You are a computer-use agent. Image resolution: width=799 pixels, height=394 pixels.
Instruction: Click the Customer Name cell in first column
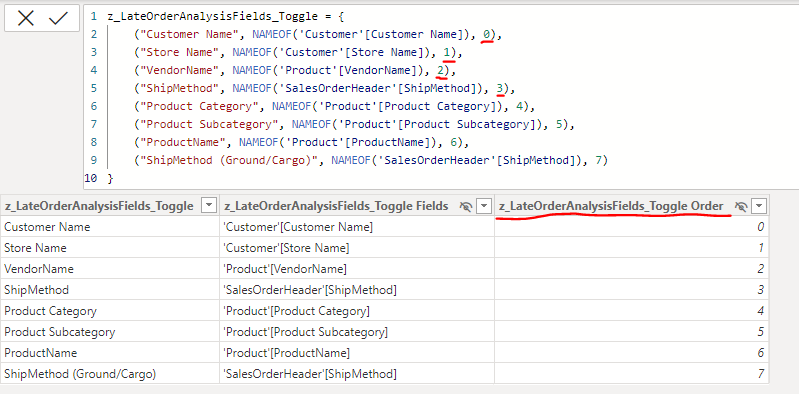(110, 227)
